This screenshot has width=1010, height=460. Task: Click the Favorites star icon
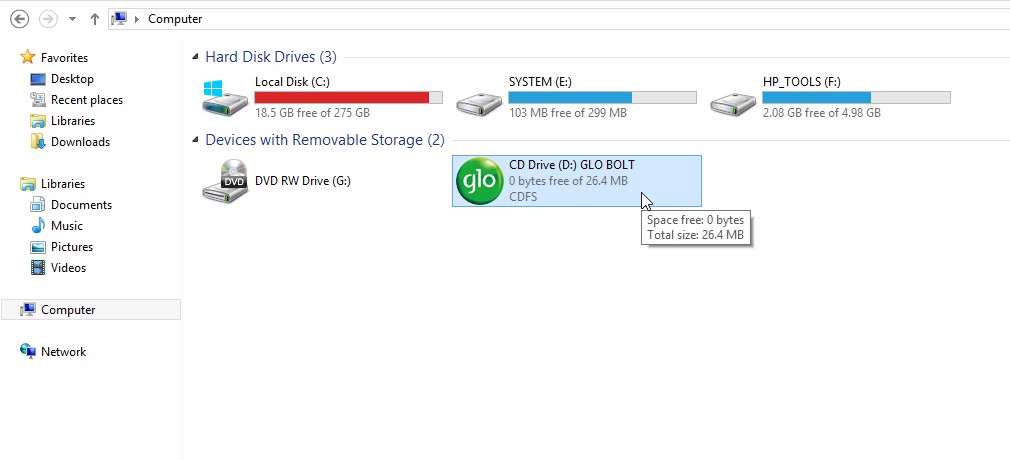[x=27, y=57]
